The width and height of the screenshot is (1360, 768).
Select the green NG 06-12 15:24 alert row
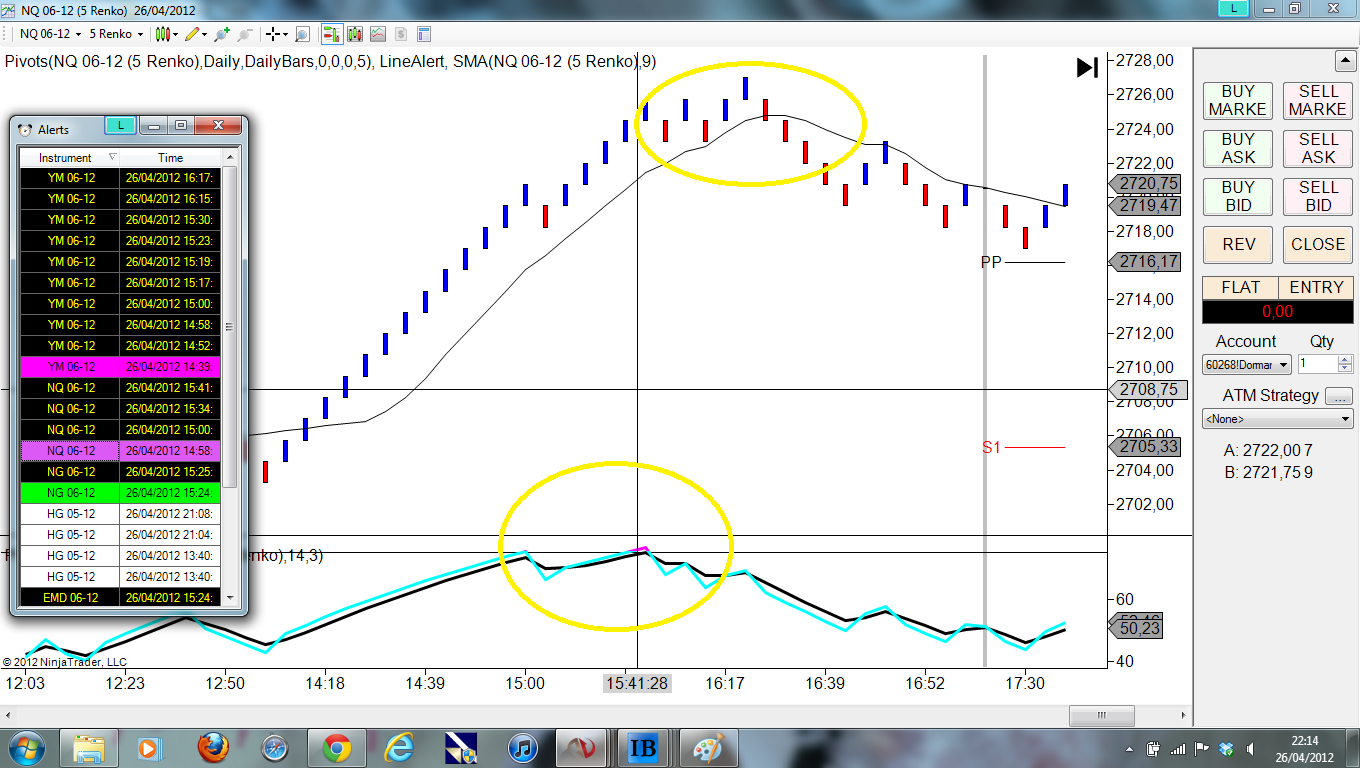(x=119, y=493)
